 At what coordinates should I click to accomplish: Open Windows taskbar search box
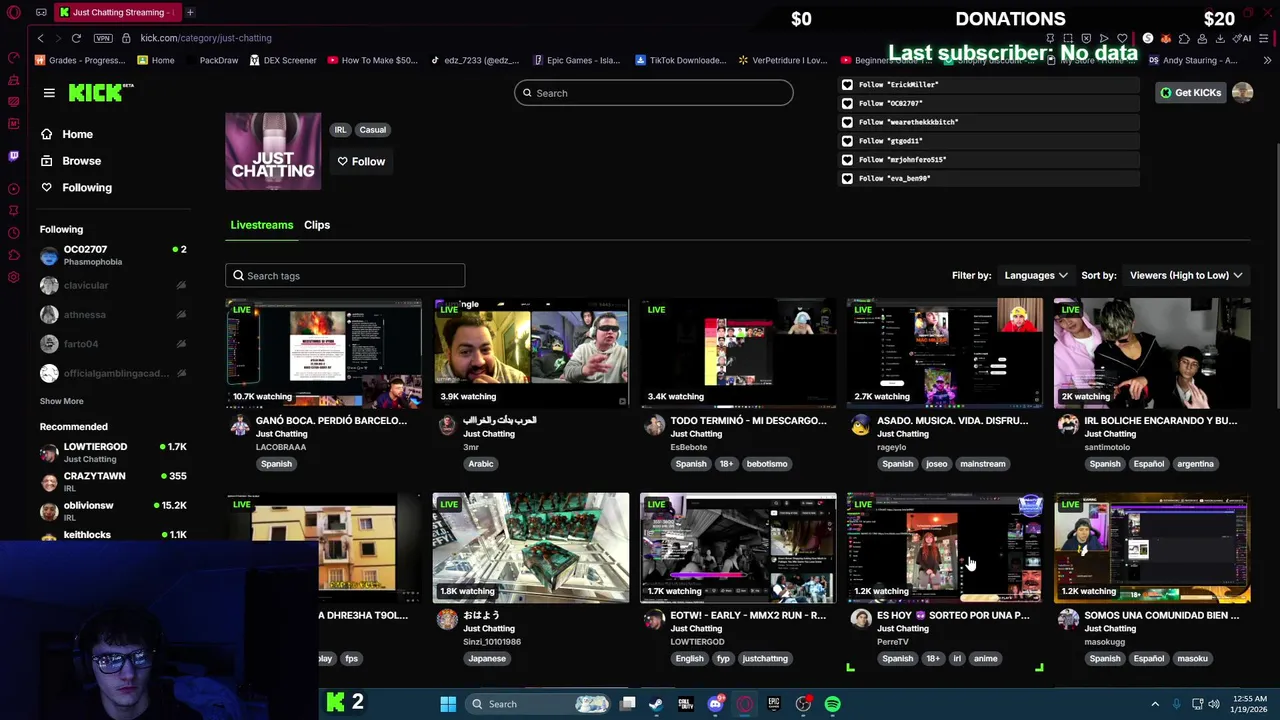(x=539, y=704)
